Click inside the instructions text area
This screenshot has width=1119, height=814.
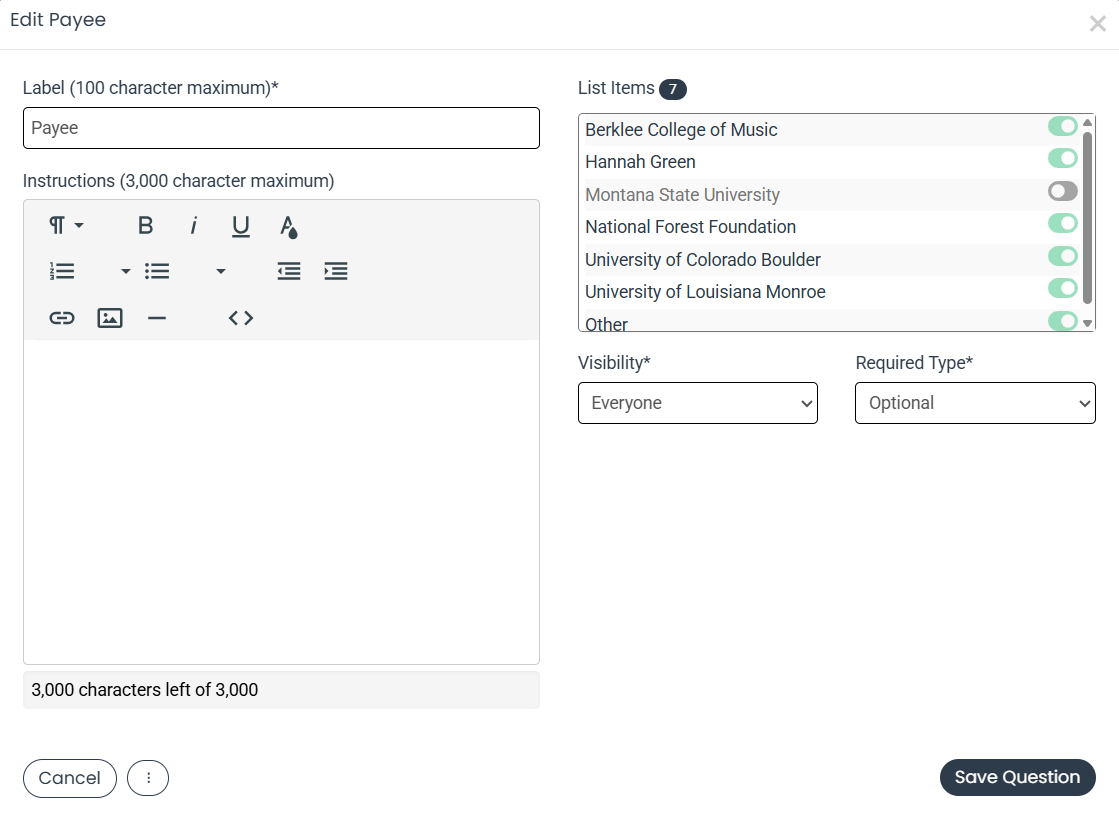[x=281, y=502]
